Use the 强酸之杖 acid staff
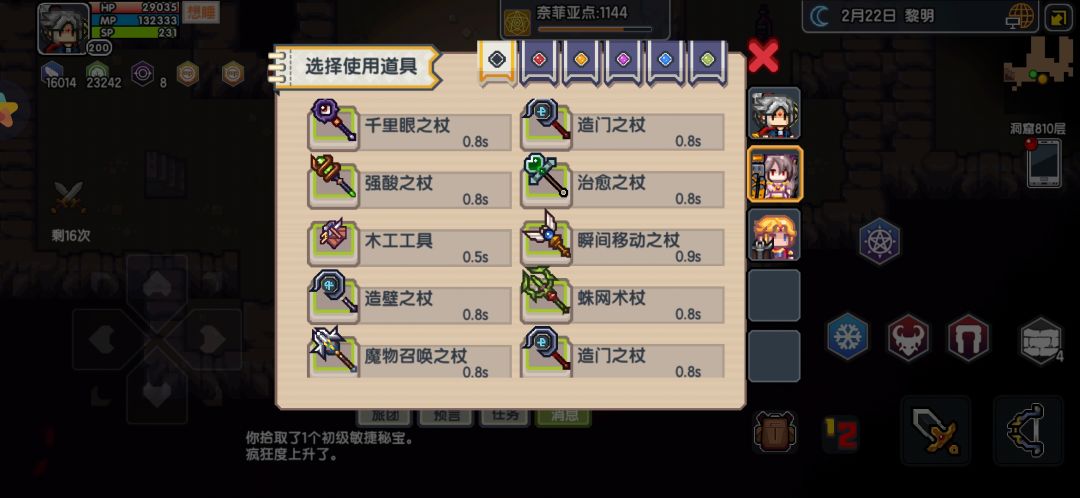1080x498 pixels. 409,183
